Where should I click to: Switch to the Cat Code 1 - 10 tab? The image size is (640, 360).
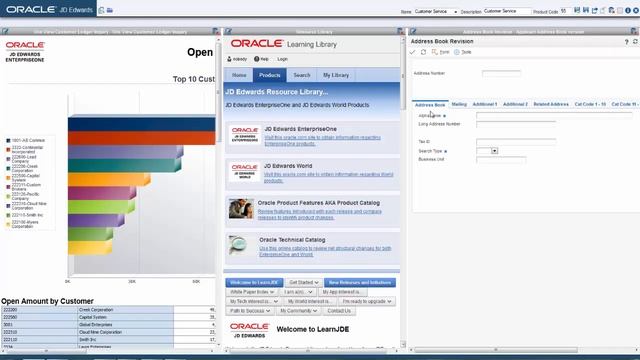pos(590,104)
